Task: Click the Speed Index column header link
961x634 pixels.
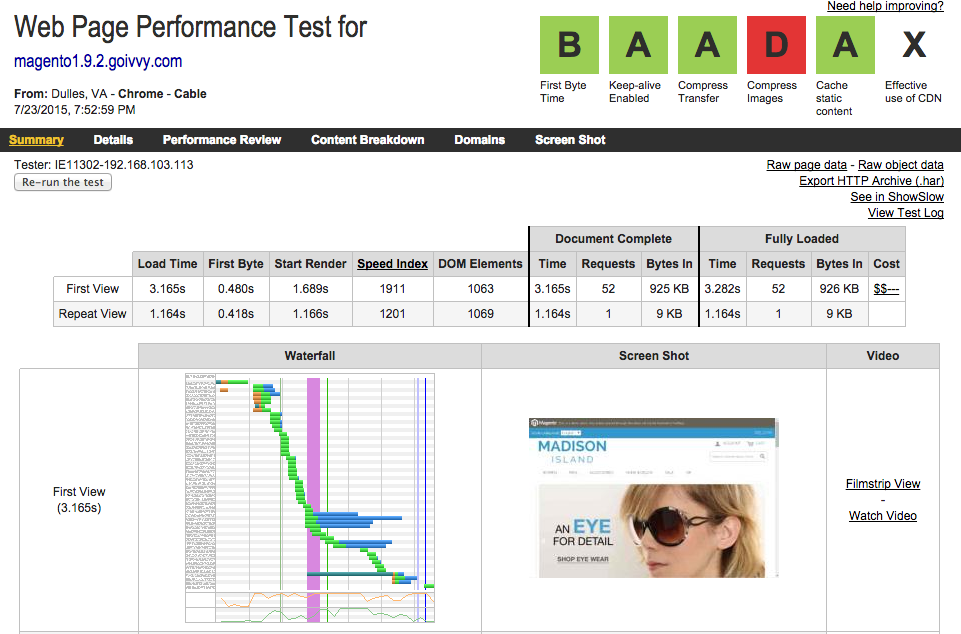Action: coord(392,264)
